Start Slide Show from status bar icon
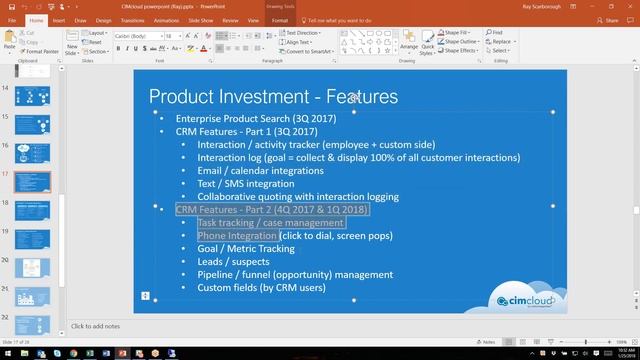The image size is (640, 360). click(551, 342)
